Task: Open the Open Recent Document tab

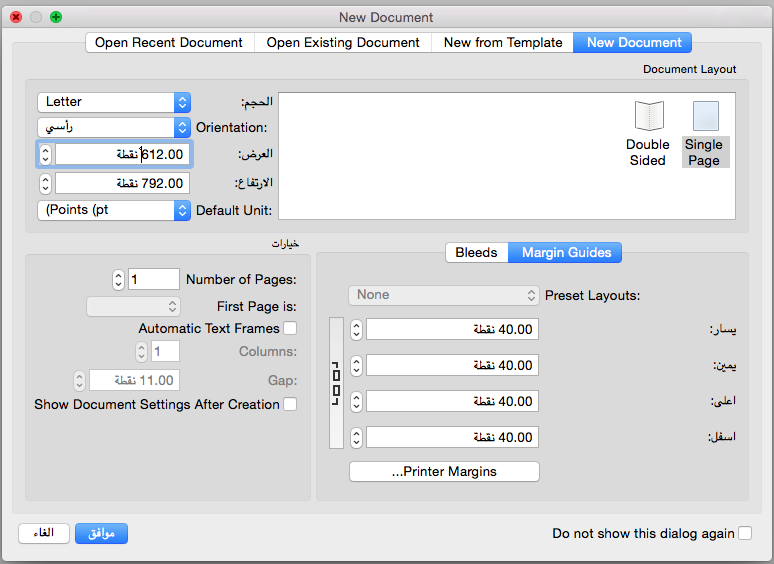Action: click(169, 42)
